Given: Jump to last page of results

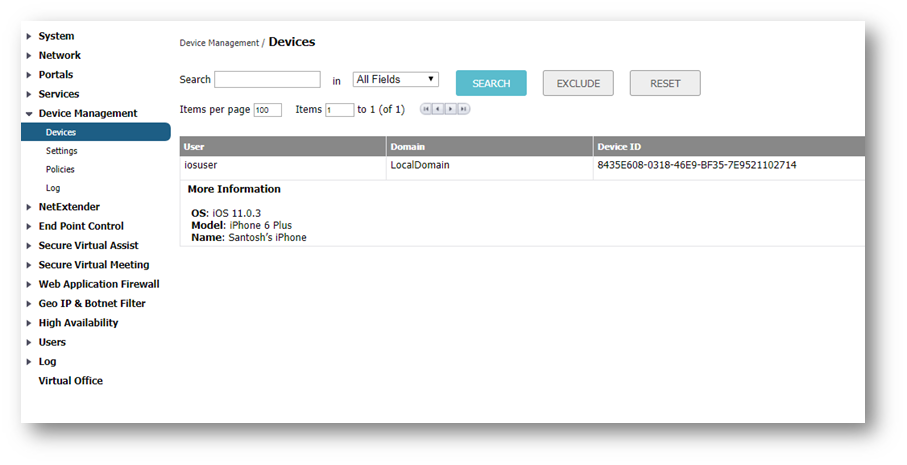Looking at the screenshot, I should pos(463,109).
